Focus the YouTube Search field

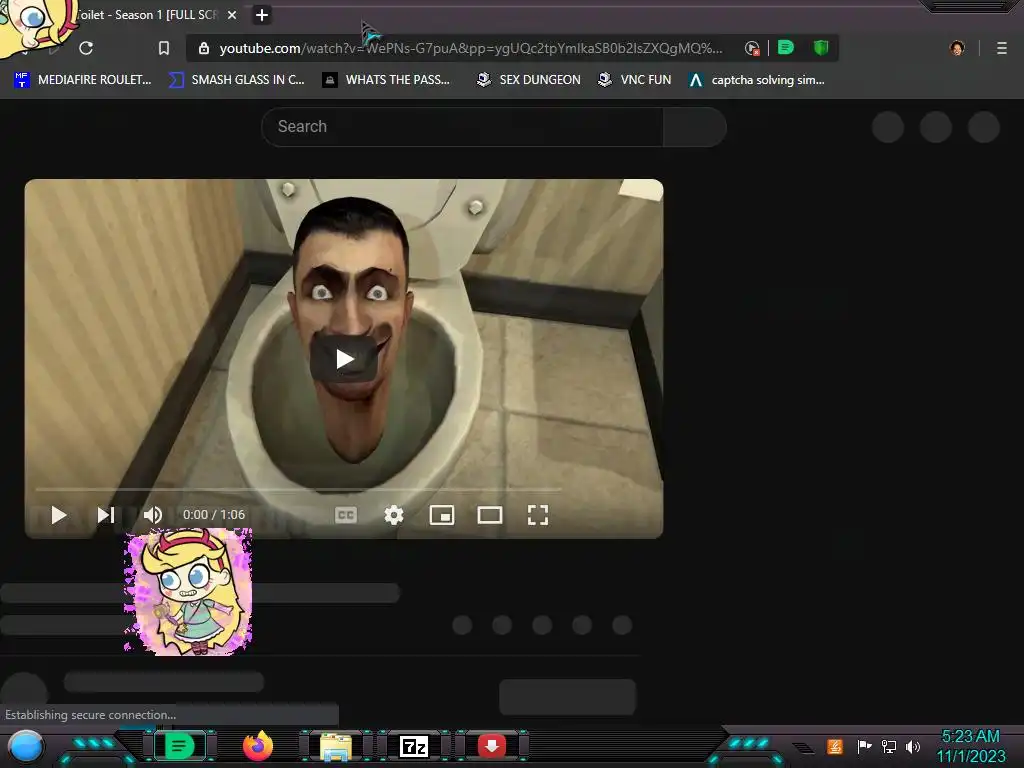[x=462, y=127]
